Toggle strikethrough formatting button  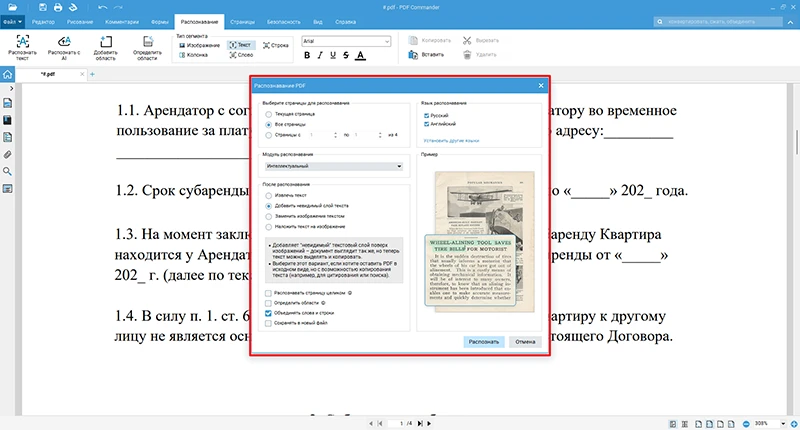(x=346, y=55)
